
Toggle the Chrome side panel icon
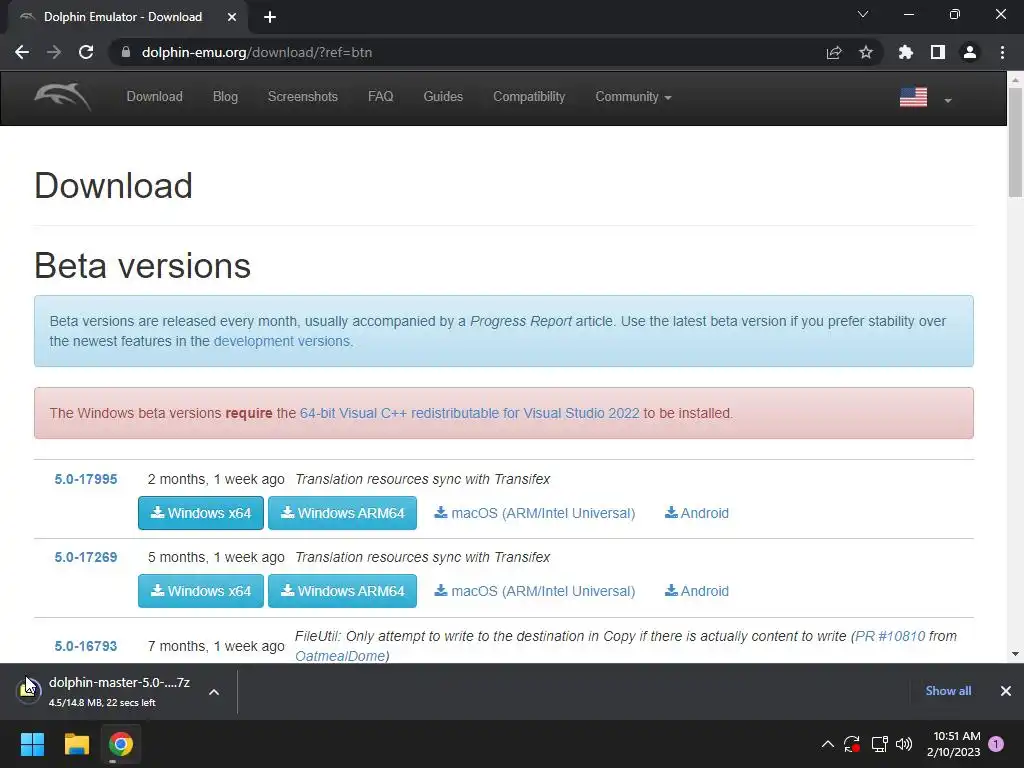[938, 52]
